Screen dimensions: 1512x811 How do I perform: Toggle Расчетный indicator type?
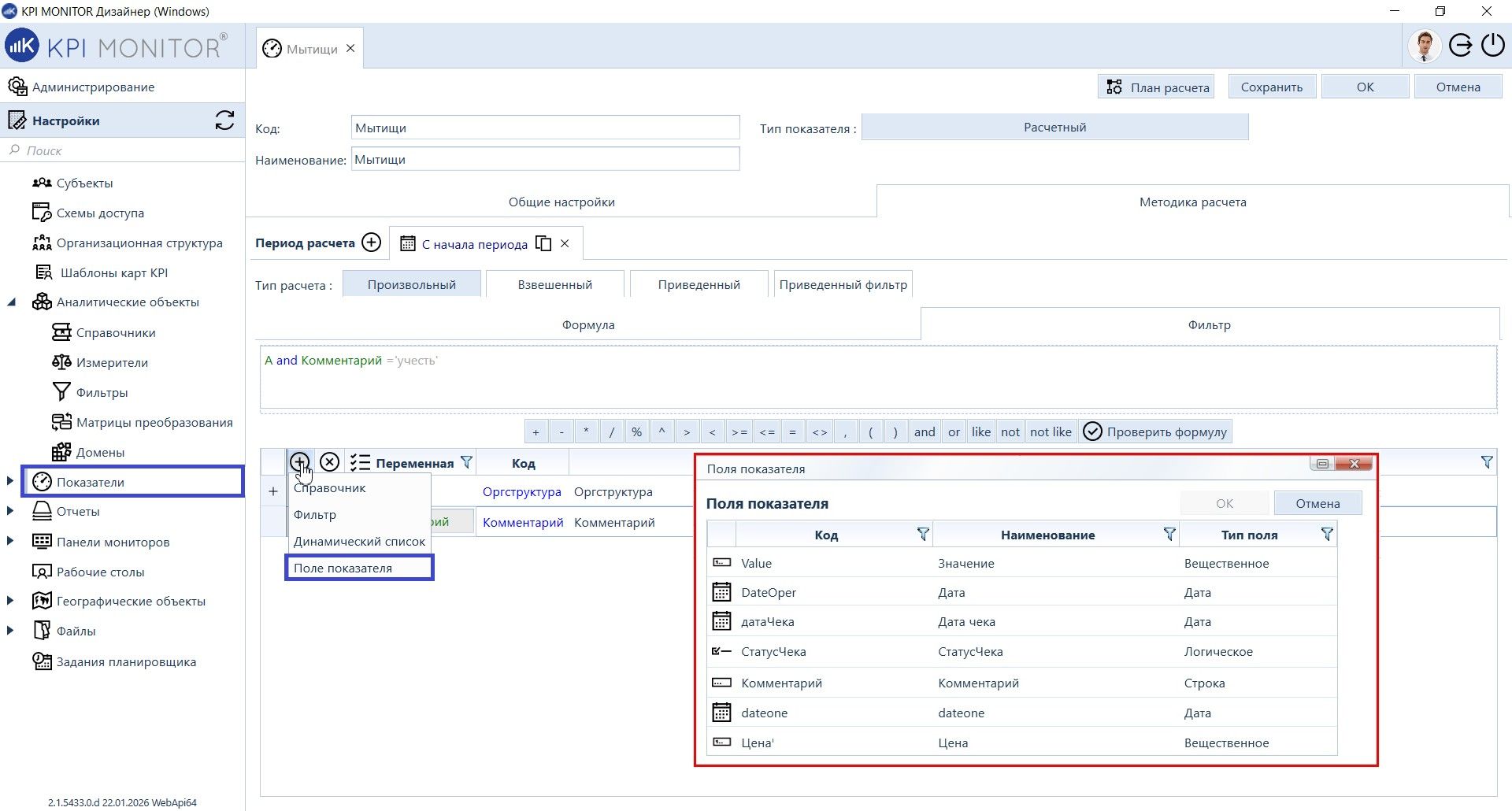(x=1055, y=127)
